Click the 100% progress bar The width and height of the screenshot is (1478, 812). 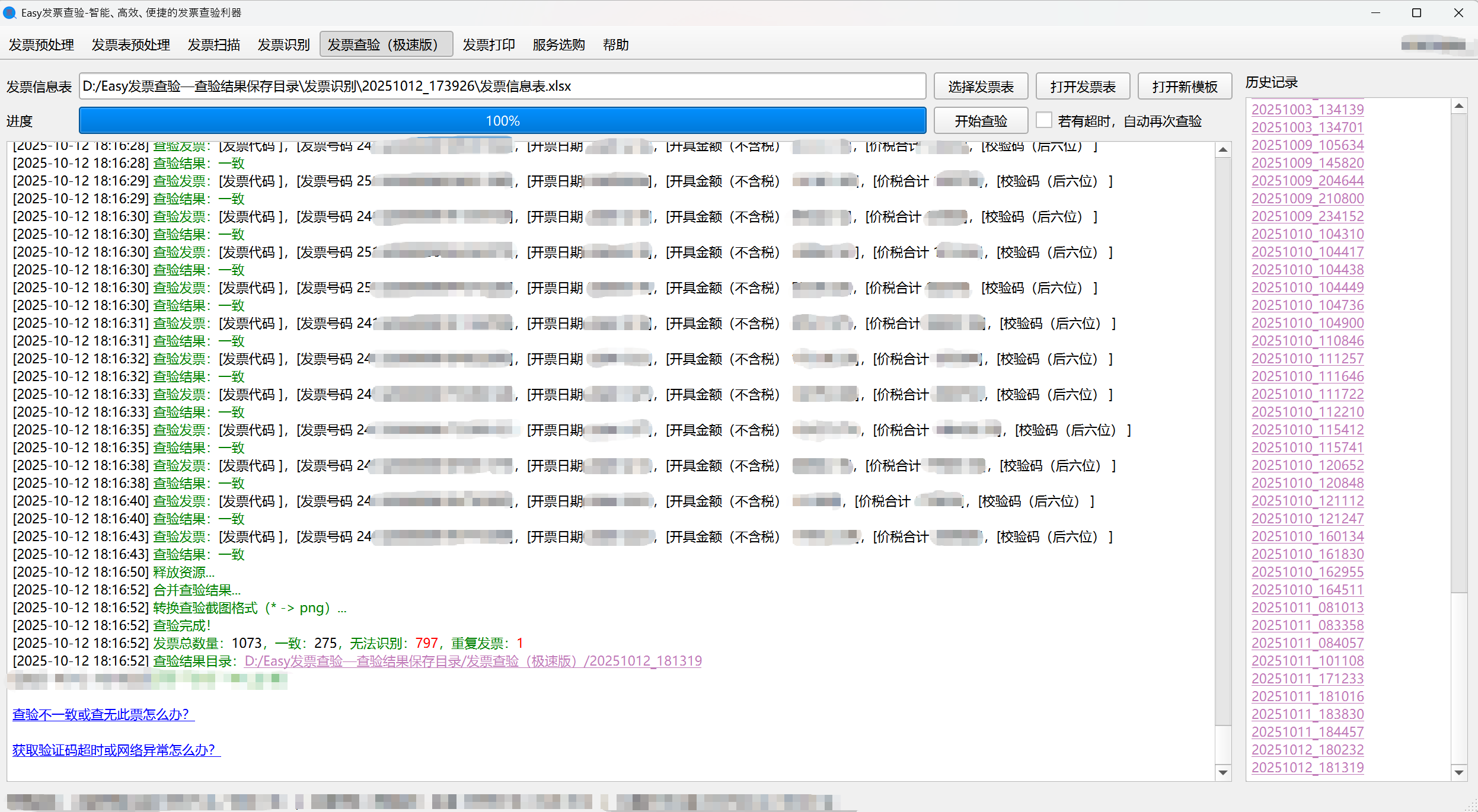point(502,121)
